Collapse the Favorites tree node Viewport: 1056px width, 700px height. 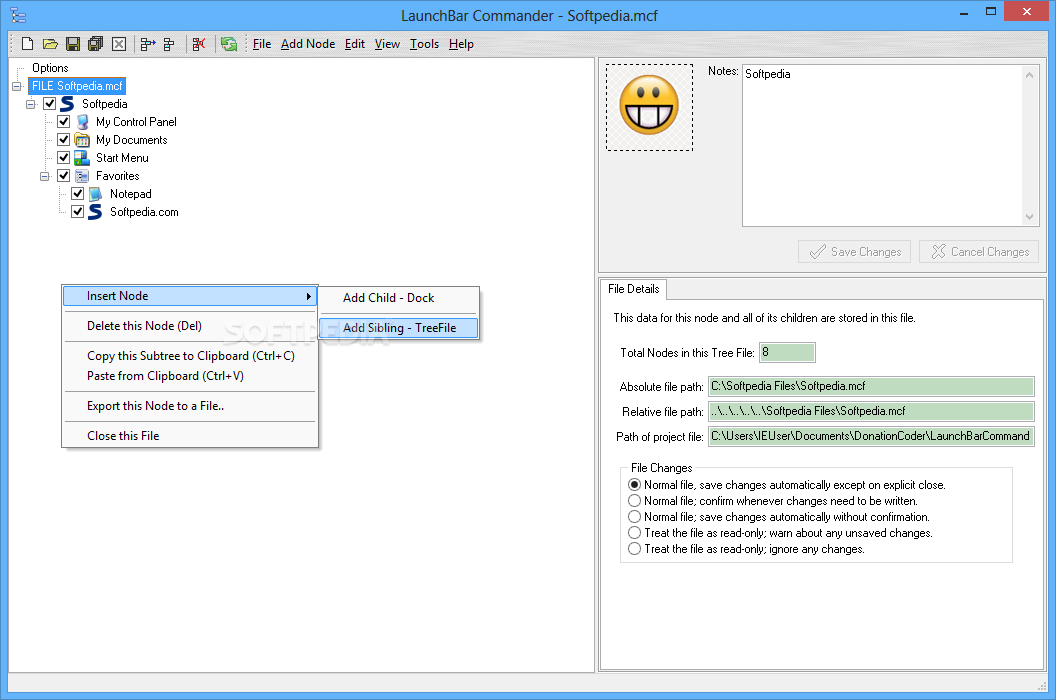point(44,177)
